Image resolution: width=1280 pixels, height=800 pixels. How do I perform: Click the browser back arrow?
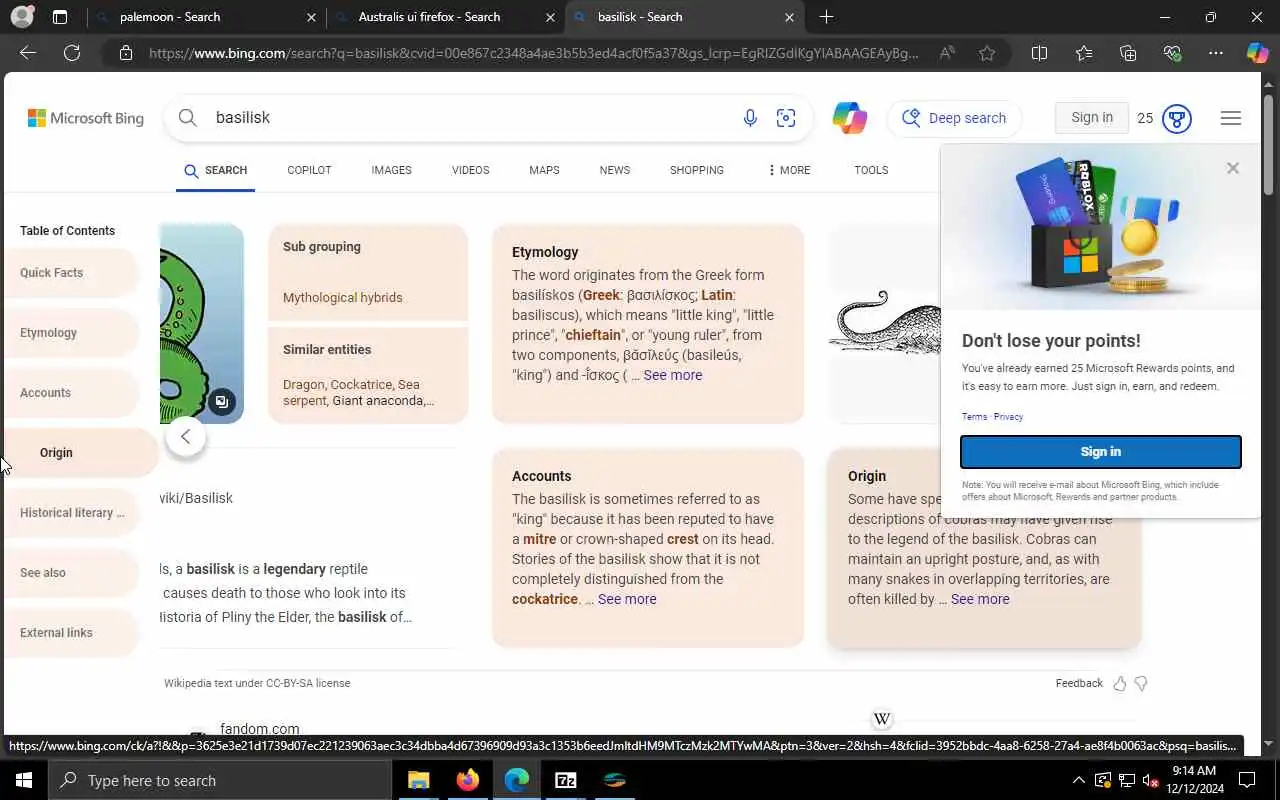point(28,53)
